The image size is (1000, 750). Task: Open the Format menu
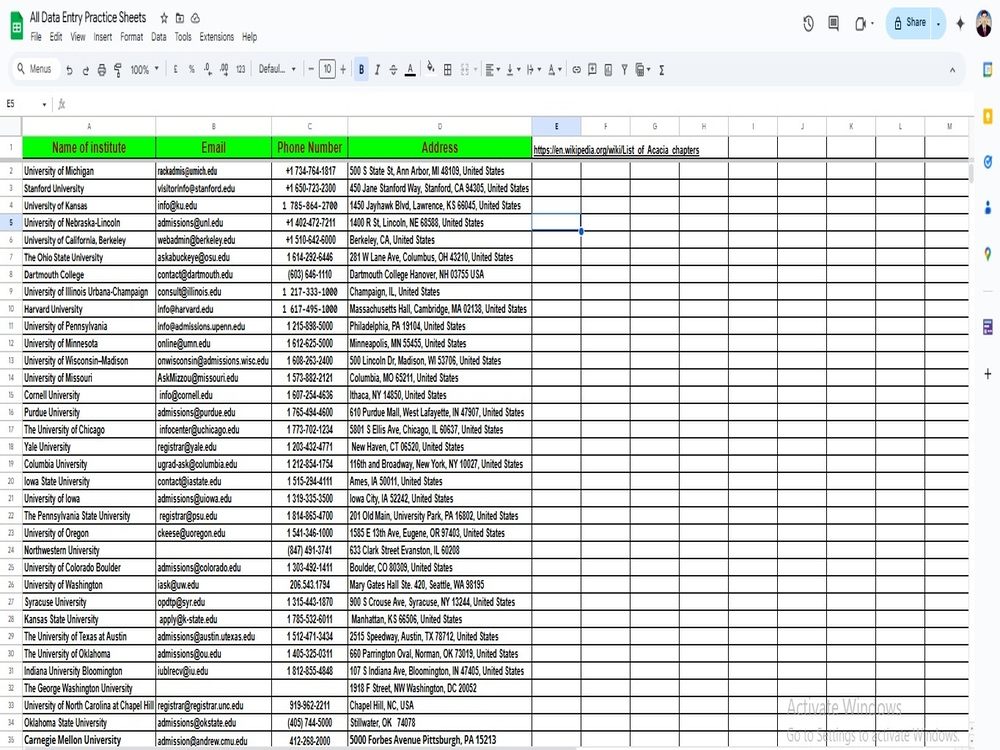tap(131, 37)
